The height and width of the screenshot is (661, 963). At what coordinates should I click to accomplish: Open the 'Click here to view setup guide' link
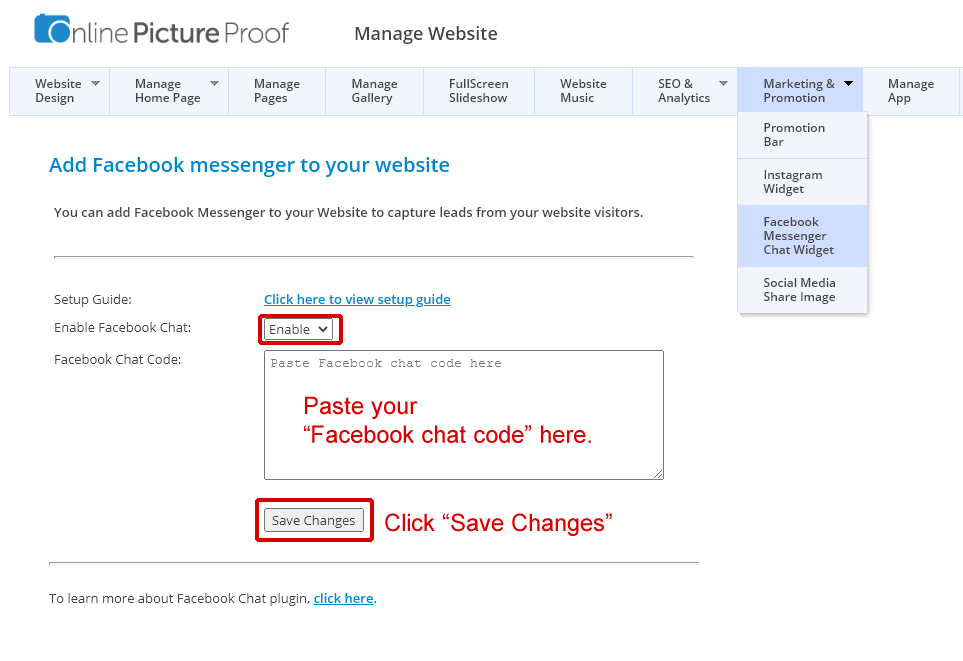click(x=357, y=299)
